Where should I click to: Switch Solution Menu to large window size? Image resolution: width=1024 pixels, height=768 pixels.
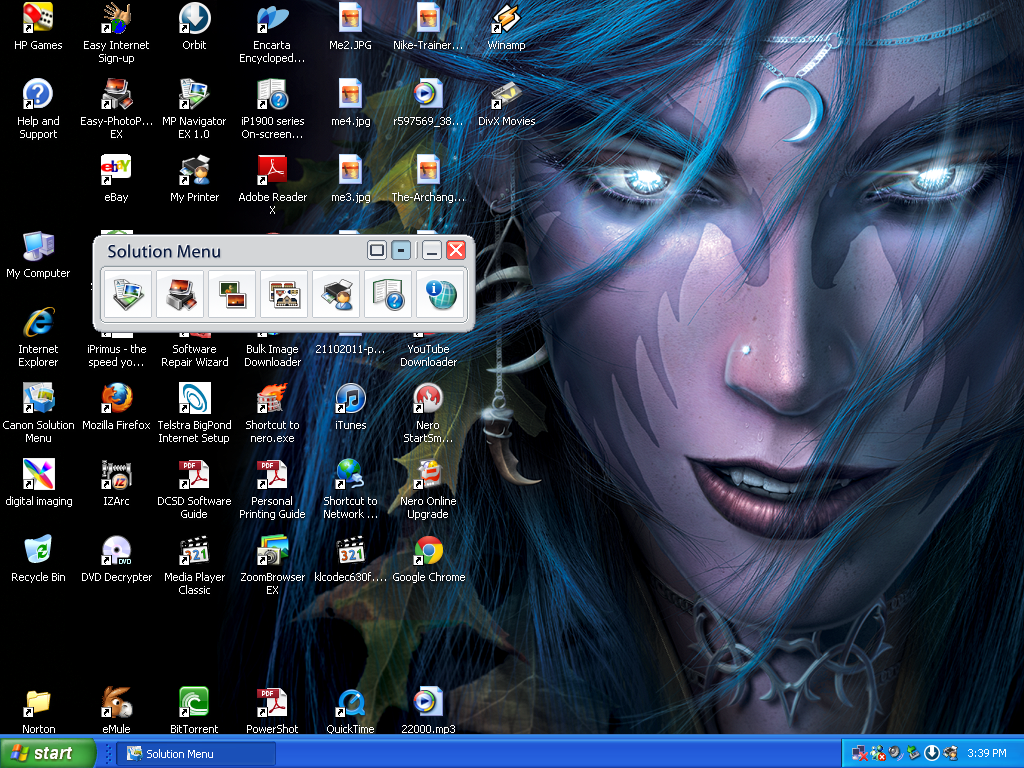coord(377,250)
